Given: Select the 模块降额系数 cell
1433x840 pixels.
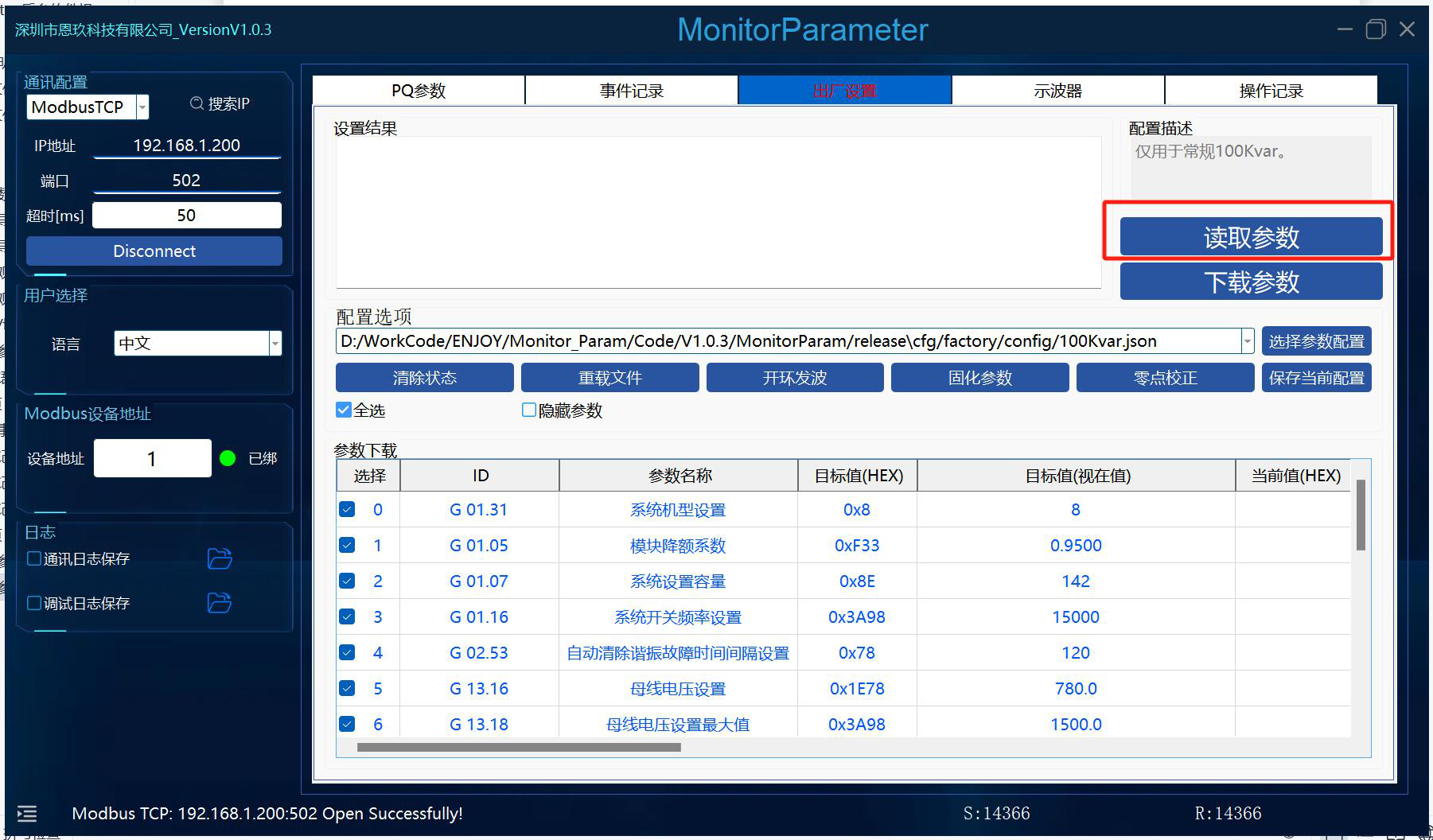Looking at the screenshot, I should click(x=679, y=546).
